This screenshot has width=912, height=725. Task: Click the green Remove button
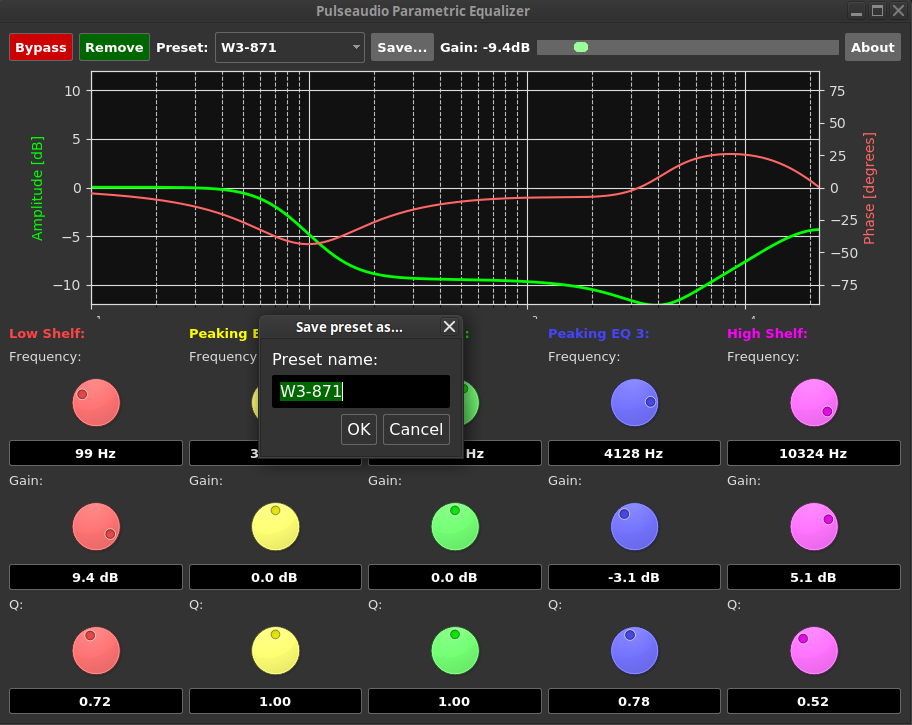click(114, 47)
